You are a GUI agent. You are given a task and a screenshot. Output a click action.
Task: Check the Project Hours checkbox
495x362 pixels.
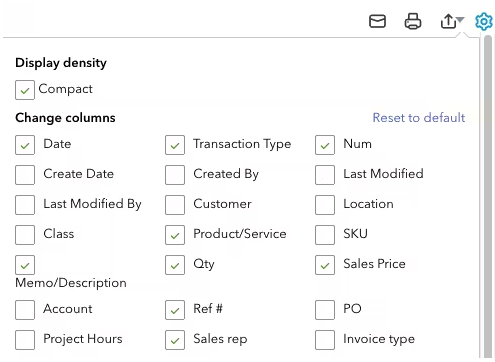(25, 340)
